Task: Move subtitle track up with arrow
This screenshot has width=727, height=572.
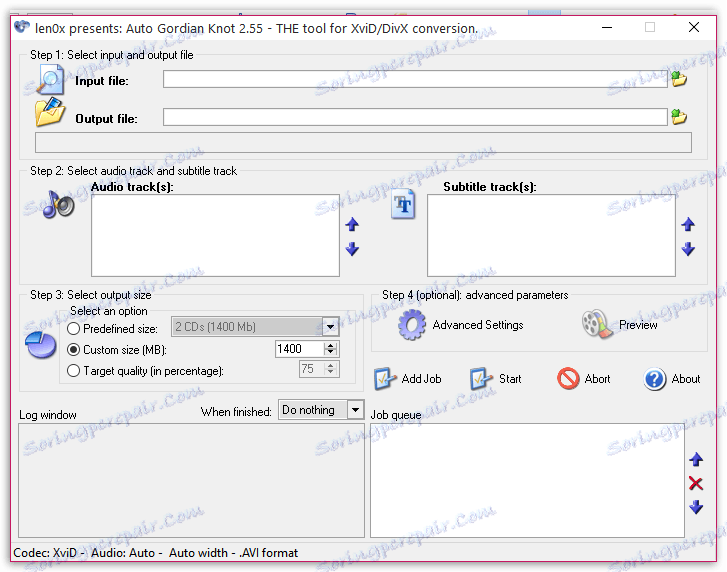Action: [x=688, y=225]
